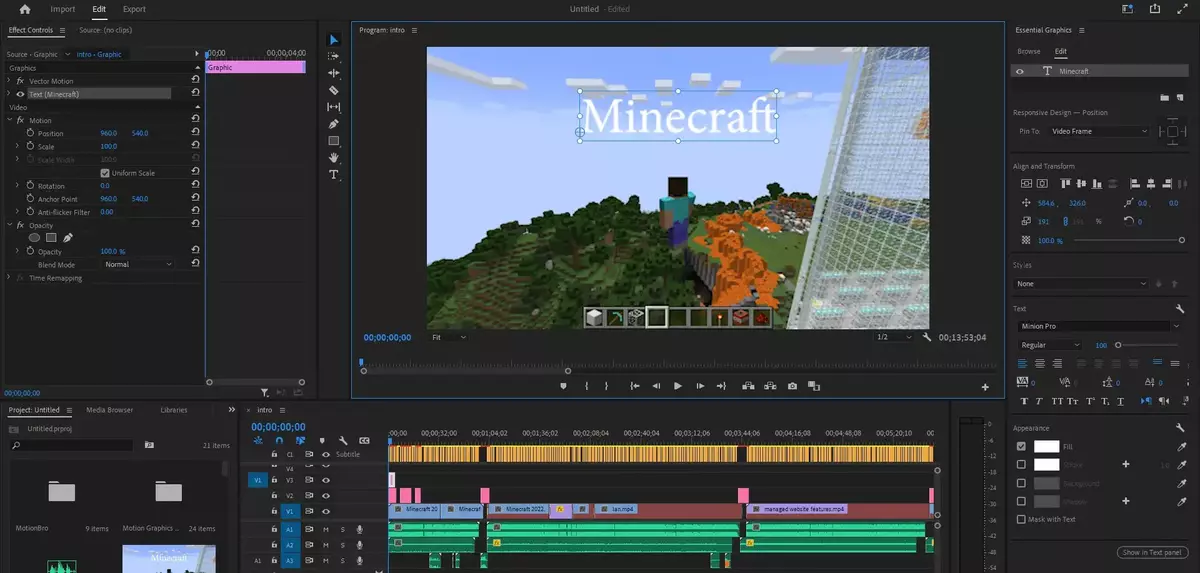Hide the Minecraft layer in Essential Graphics
1200x573 pixels.
coord(1020,72)
